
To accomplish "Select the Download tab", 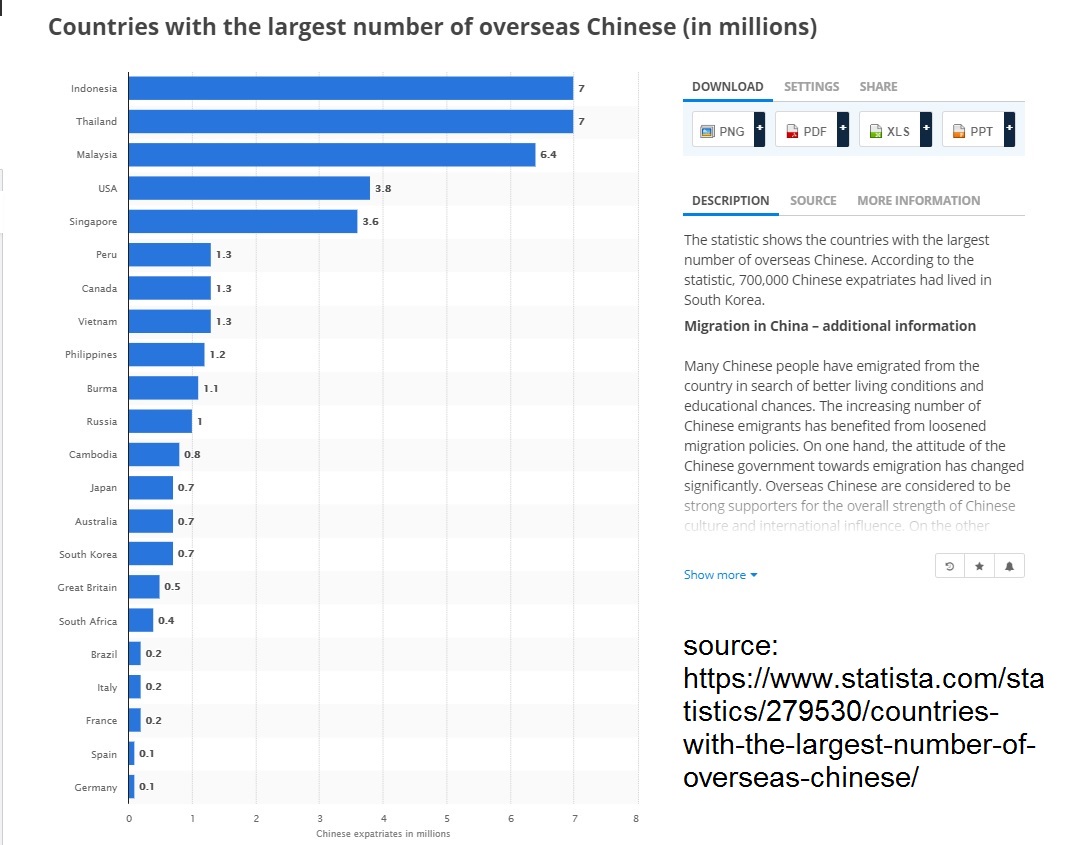I will pyautogui.click(x=727, y=87).
